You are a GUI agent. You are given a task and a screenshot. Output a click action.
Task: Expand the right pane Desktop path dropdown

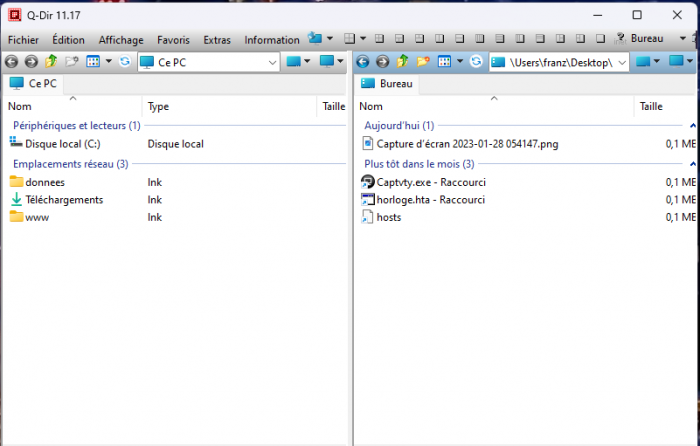point(622,62)
